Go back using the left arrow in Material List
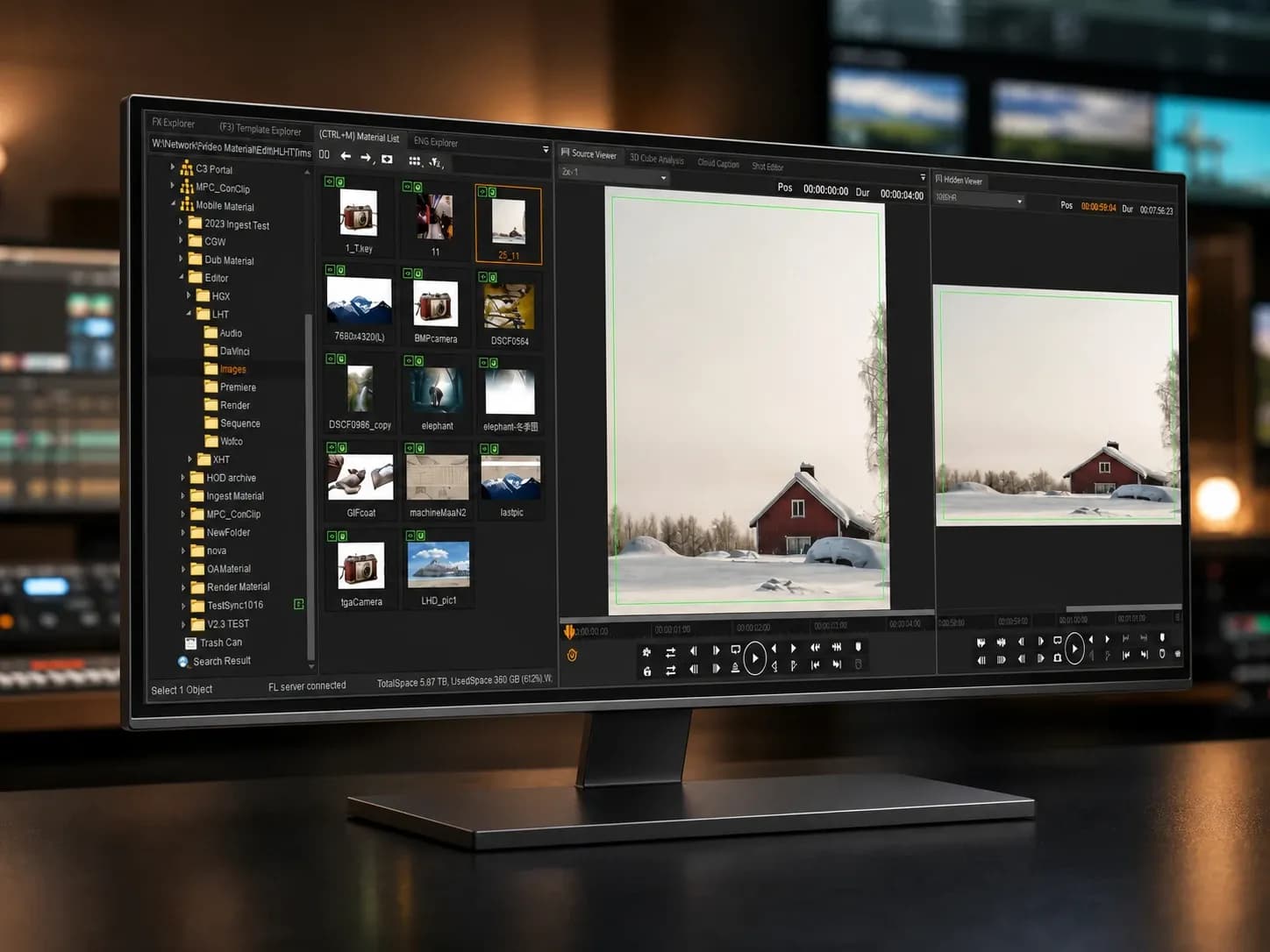Screen dimensions: 1270x952 click(x=346, y=156)
